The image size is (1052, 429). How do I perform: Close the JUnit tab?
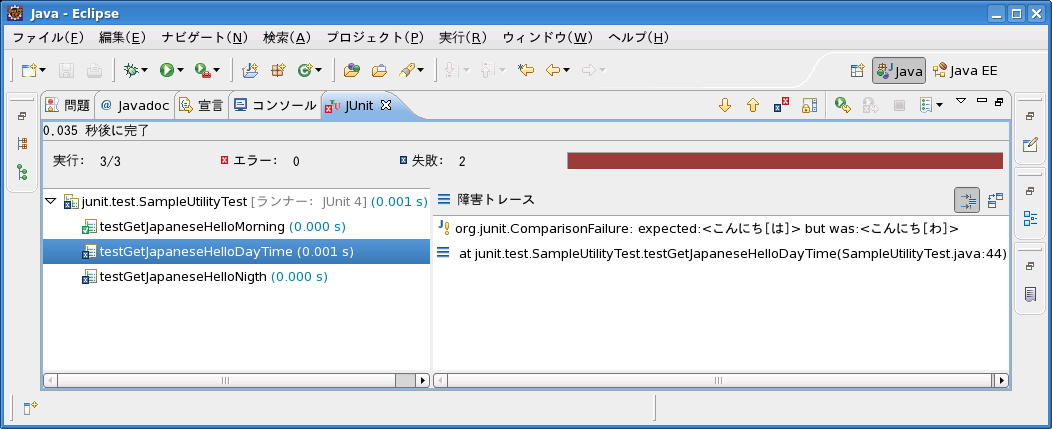point(386,105)
